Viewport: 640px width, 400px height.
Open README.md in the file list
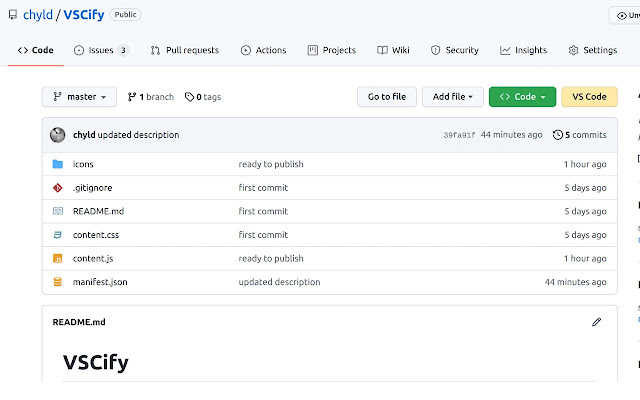(98, 211)
